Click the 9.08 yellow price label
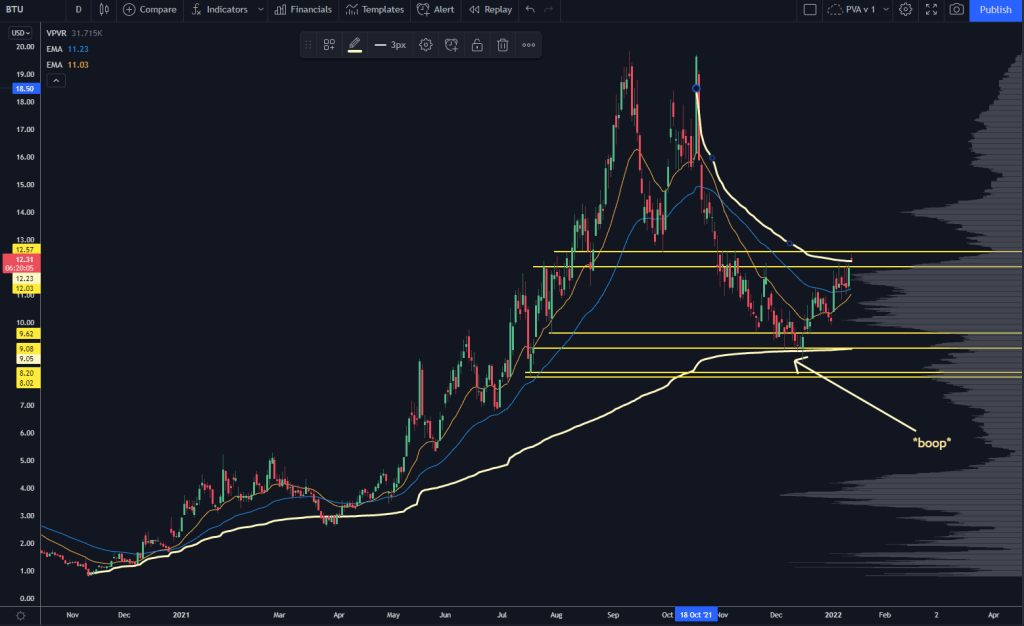 [x=26, y=349]
